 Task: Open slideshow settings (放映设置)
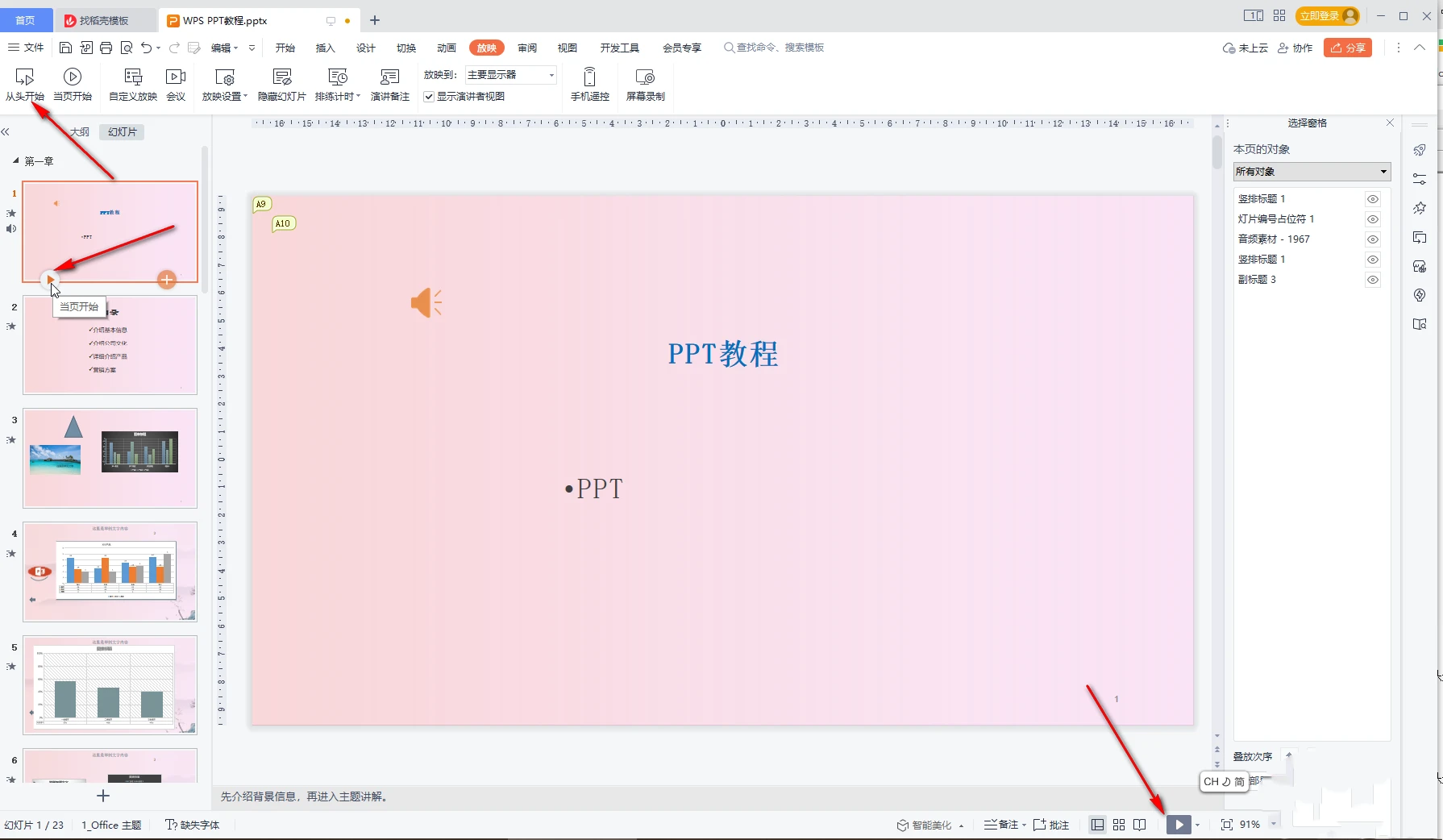224,84
